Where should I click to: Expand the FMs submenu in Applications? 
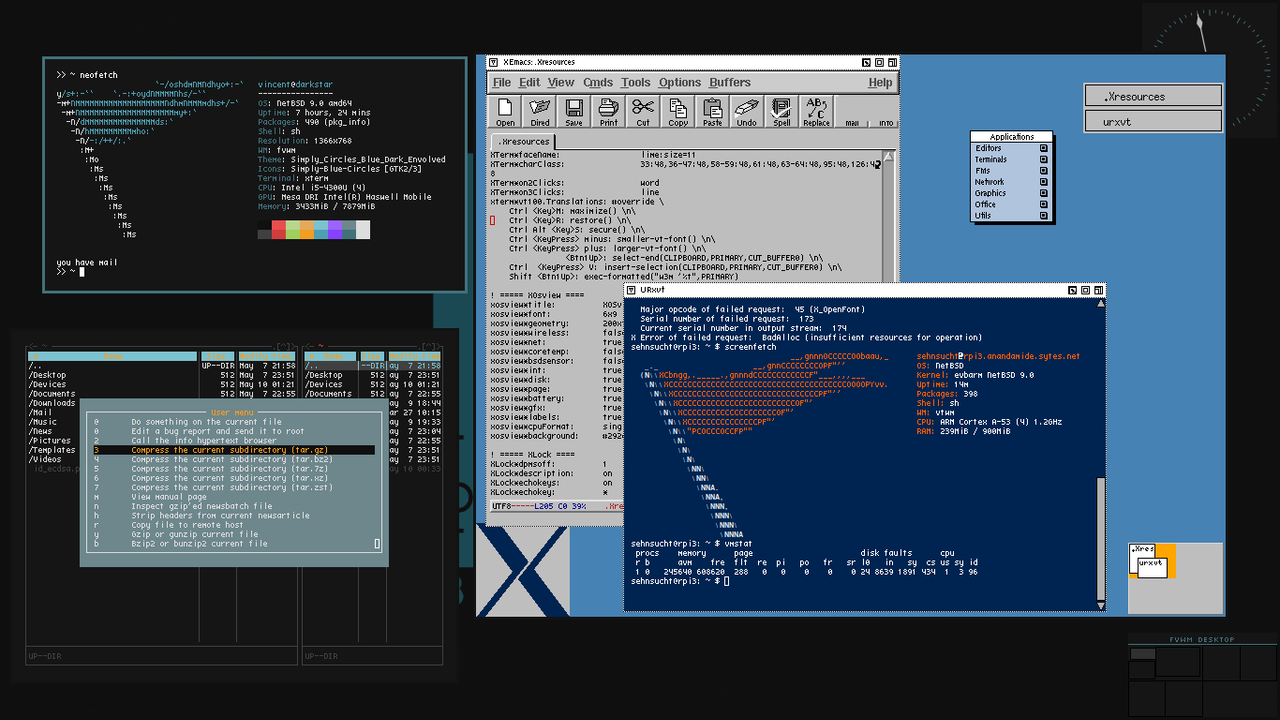[1011, 171]
